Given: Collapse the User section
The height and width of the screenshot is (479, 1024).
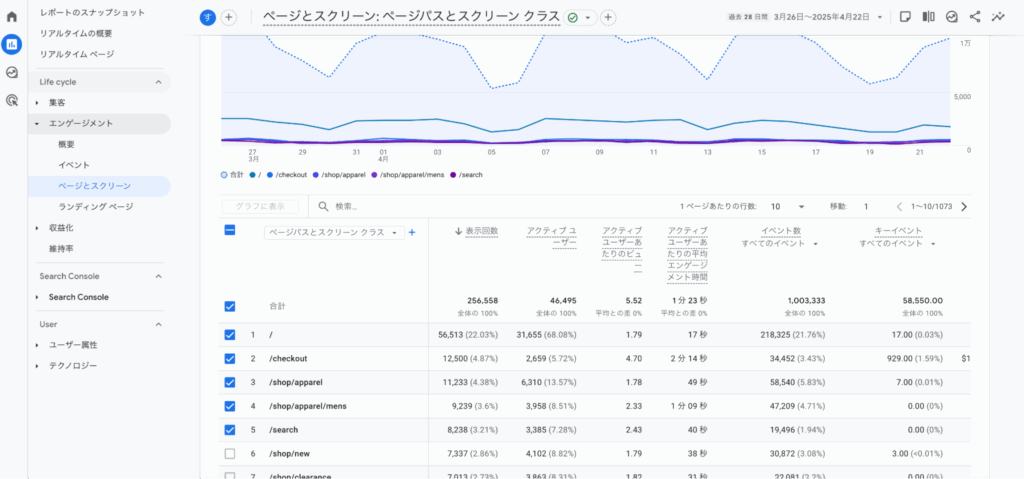Looking at the screenshot, I should pos(158,324).
